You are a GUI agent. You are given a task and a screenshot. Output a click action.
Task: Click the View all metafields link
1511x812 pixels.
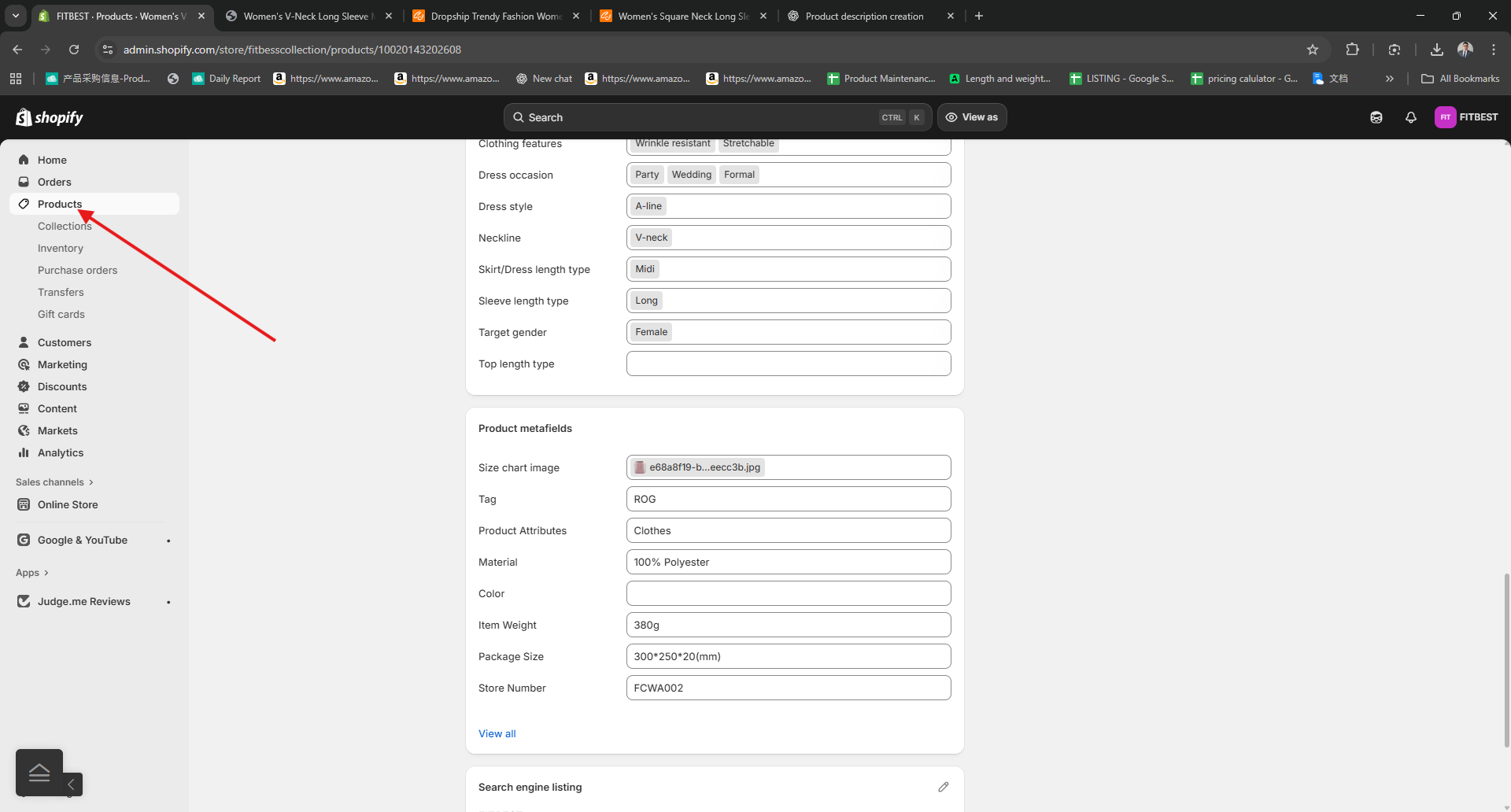(x=497, y=733)
